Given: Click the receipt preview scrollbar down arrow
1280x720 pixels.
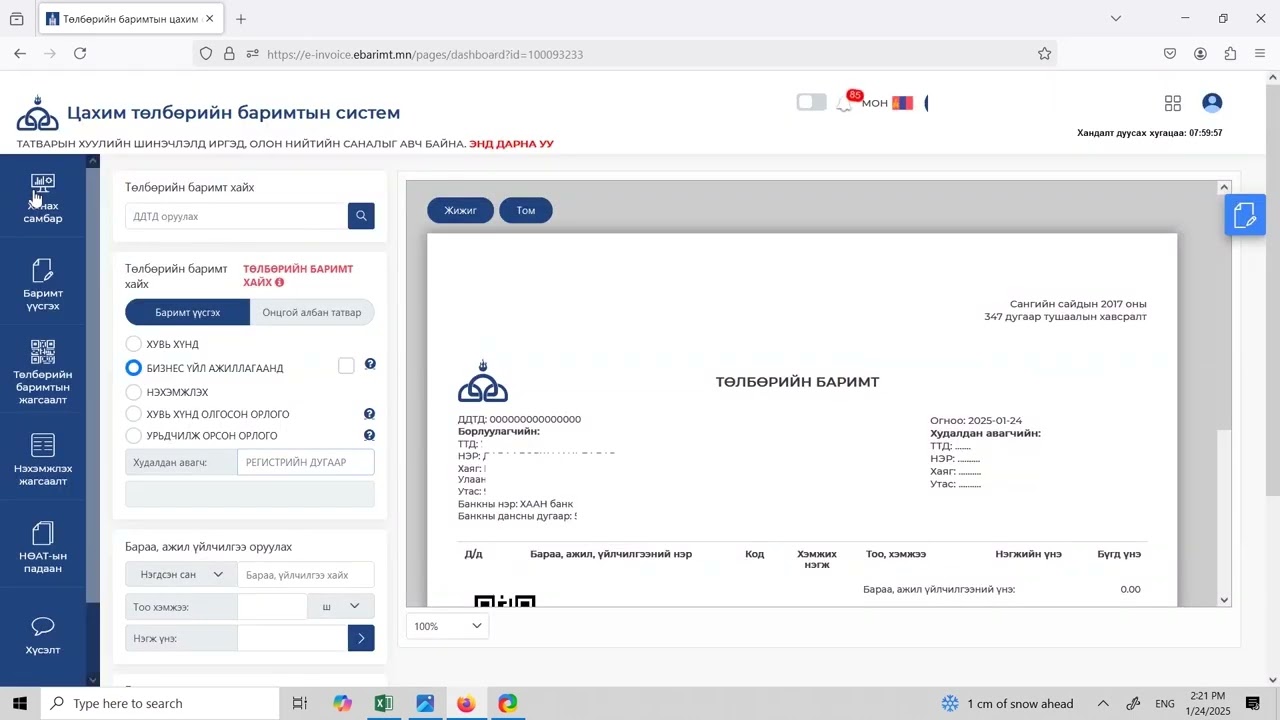Looking at the screenshot, I should [x=1224, y=600].
